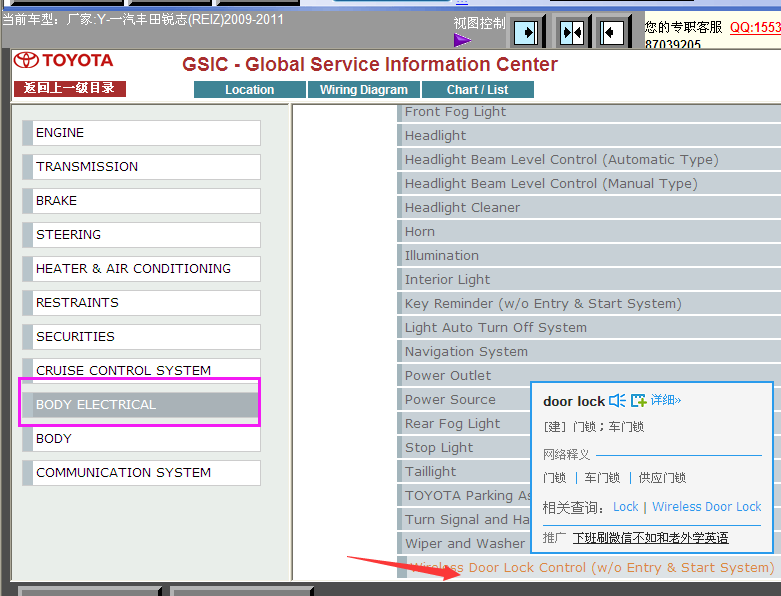781x596 pixels.
Task: Open Power Source entry
Action: coord(464,399)
